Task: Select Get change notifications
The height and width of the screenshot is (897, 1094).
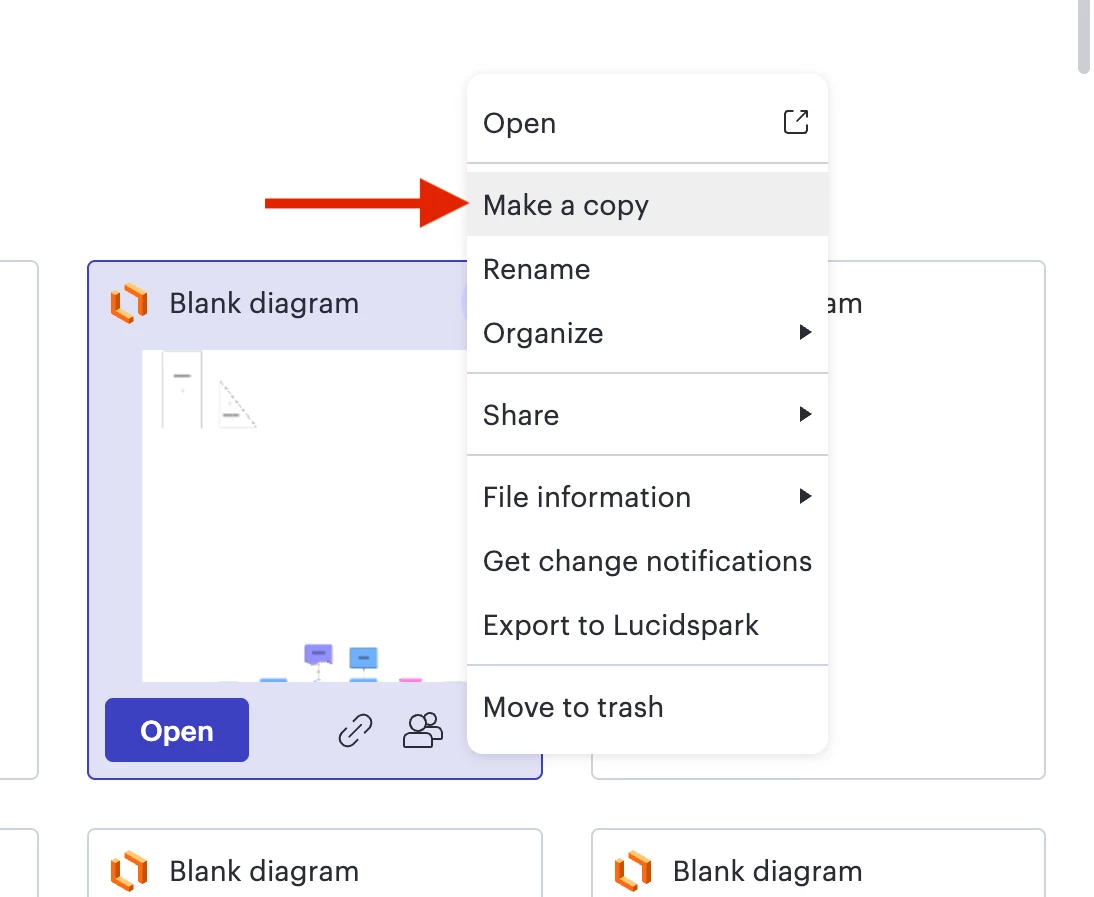Action: pos(647,561)
